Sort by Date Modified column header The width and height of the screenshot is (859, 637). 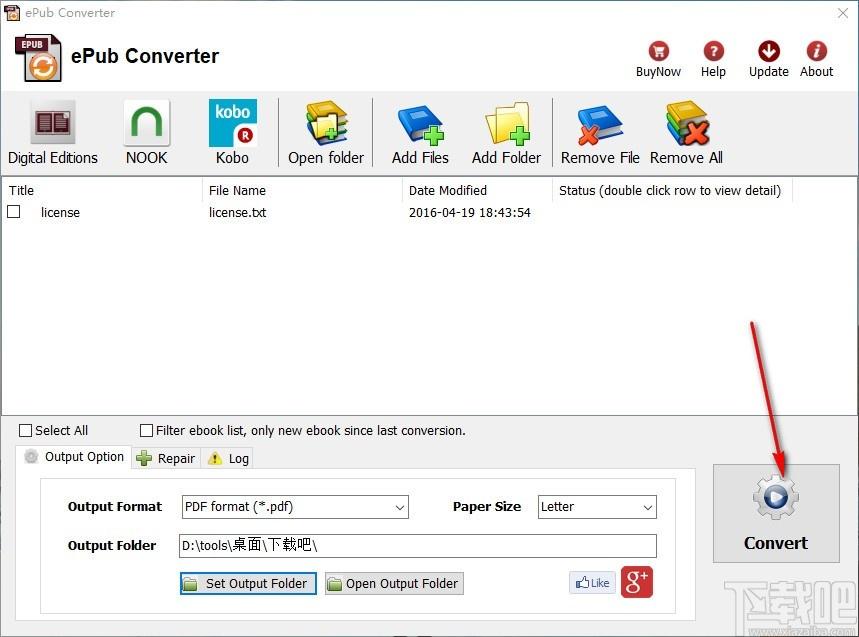(477, 191)
